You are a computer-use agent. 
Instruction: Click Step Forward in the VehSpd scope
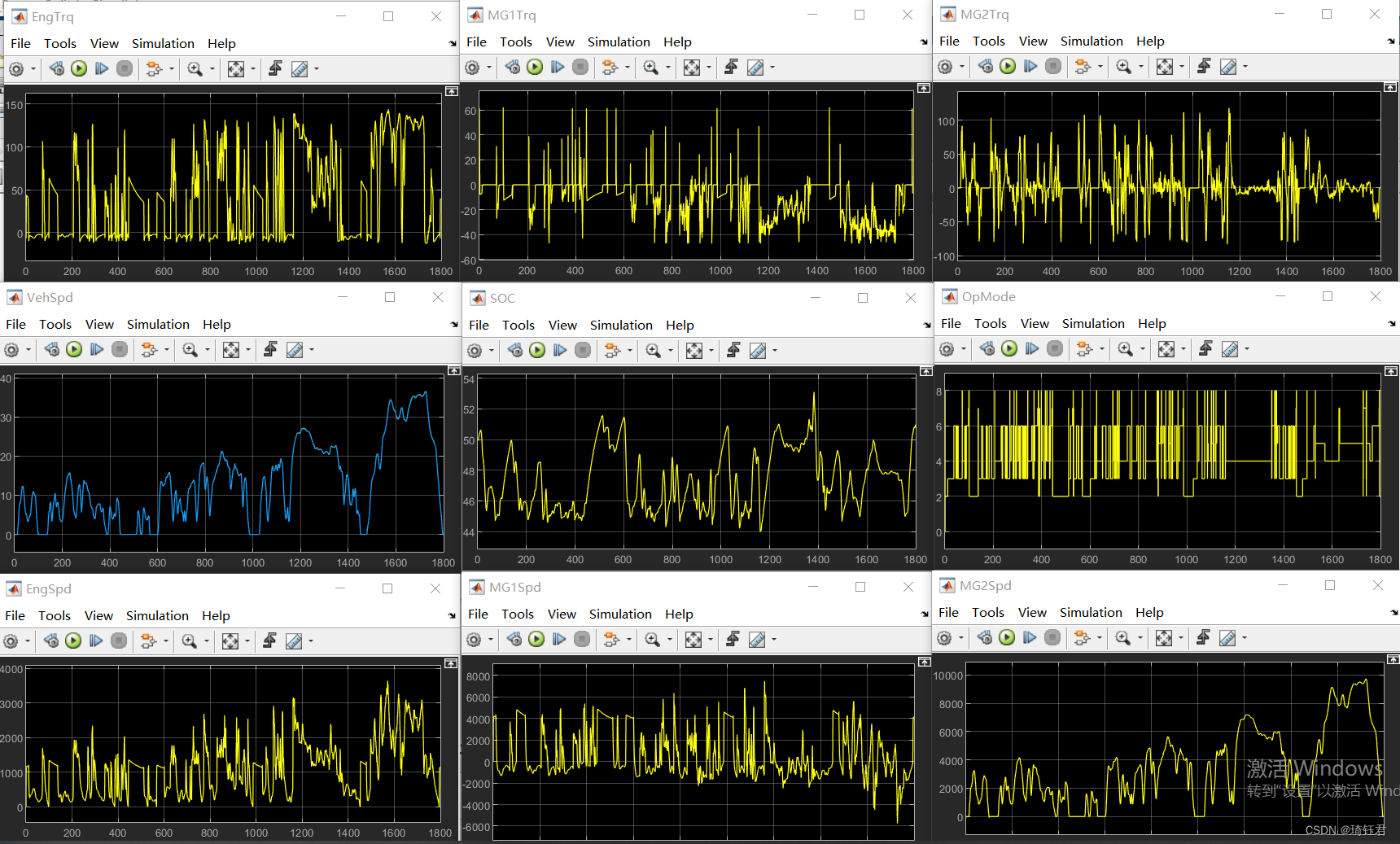tap(97, 350)
